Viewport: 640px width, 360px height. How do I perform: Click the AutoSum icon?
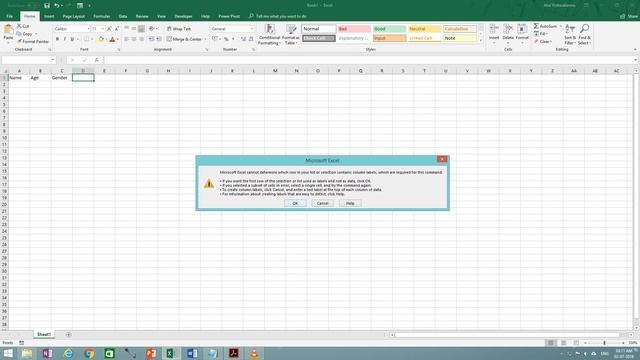pos(536,26)
